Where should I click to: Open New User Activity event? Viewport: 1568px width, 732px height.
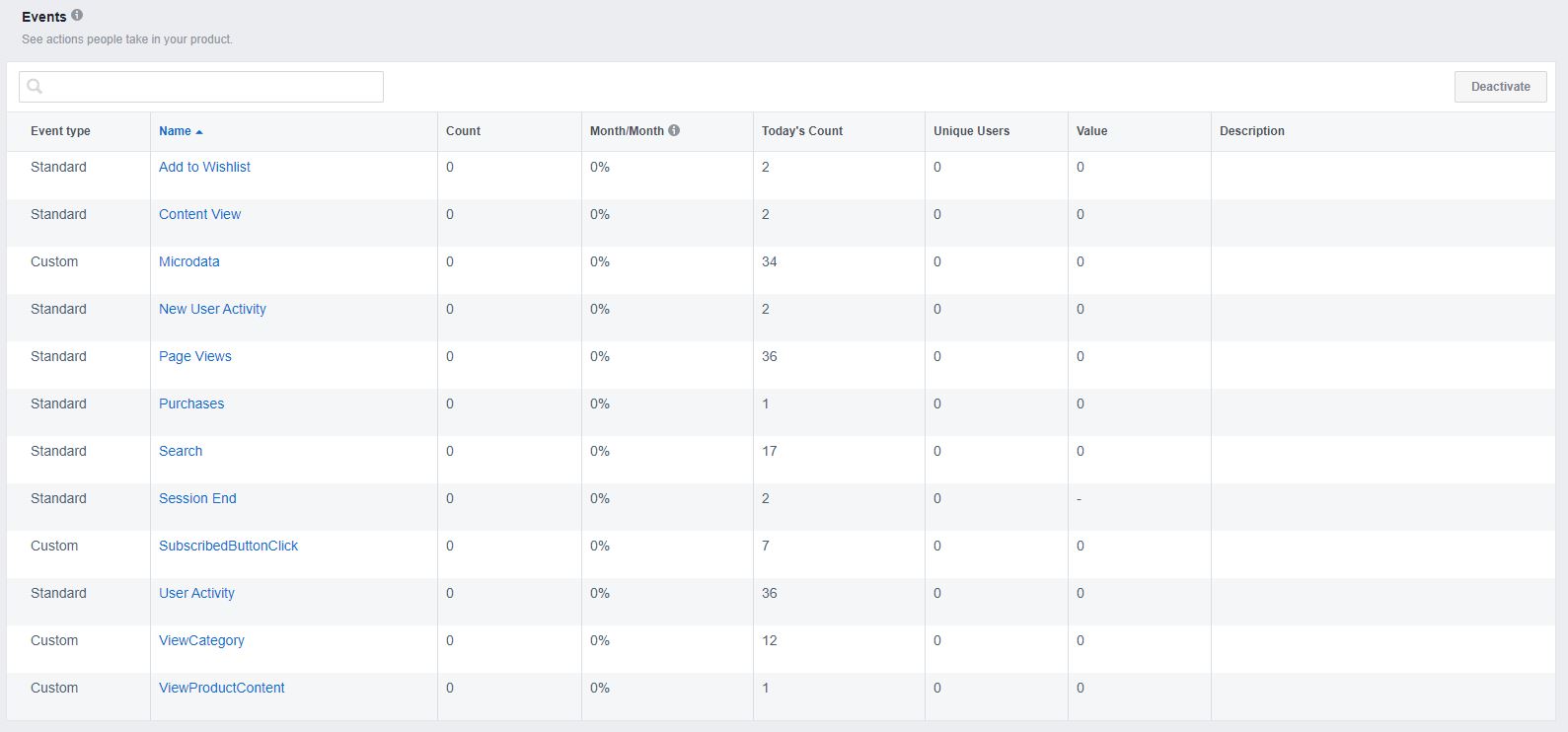[212, 309]
